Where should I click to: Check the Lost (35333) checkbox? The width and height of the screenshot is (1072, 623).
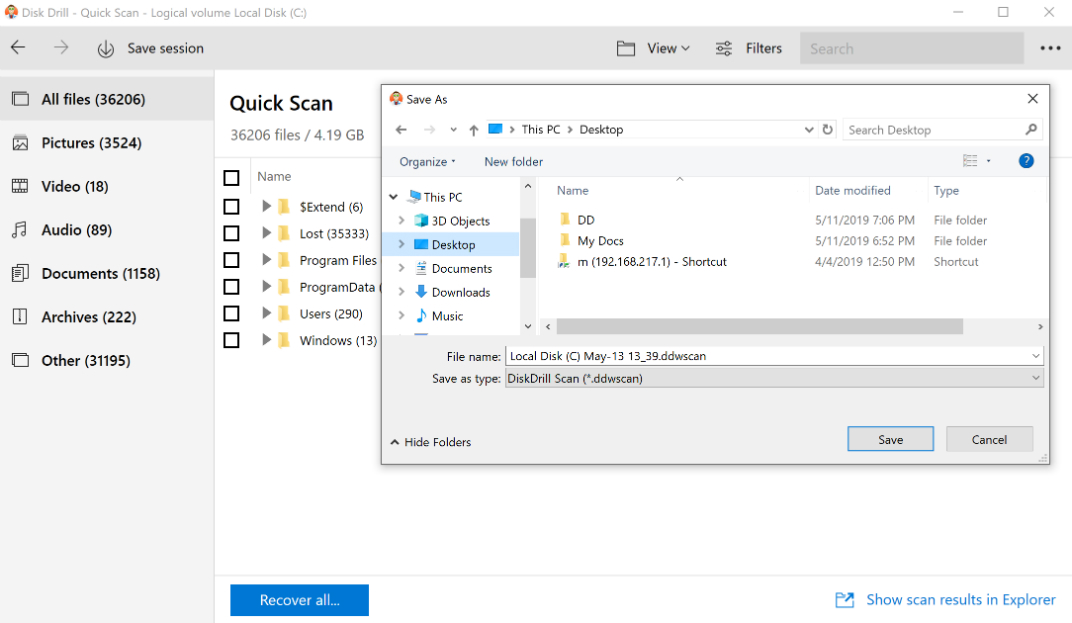[x=232, y=233]
